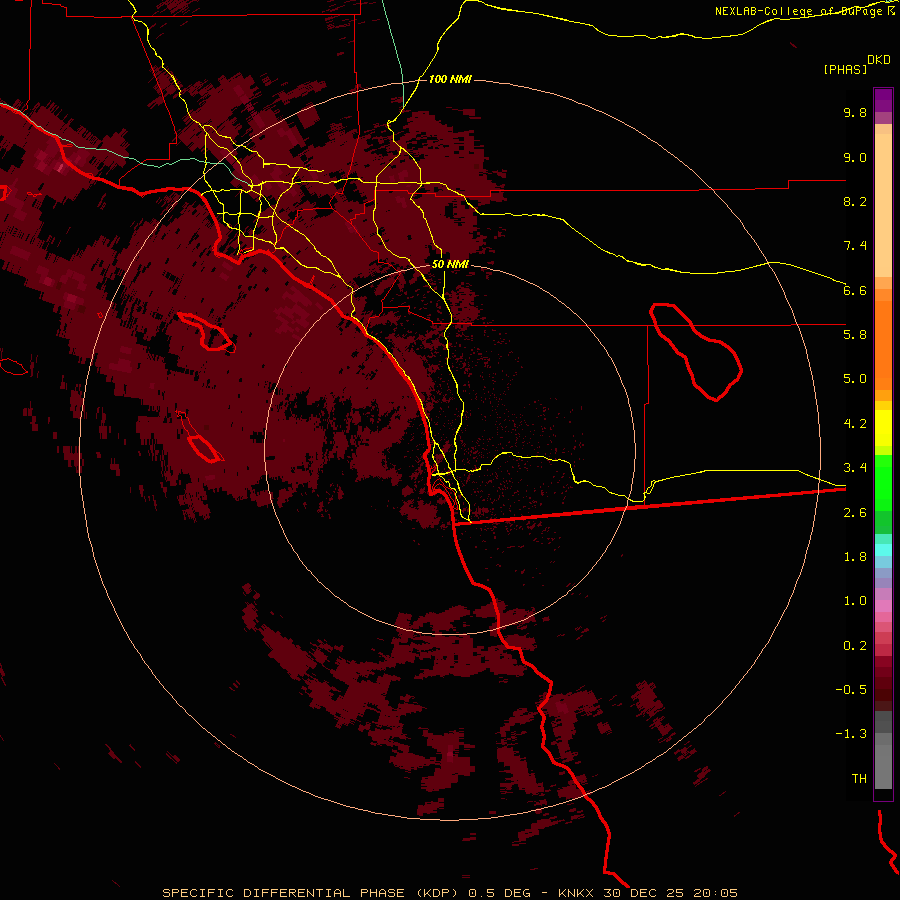This screenshot has width=900, height=900.
Task: Click the 4.2 legend label
Action: pyautogui.click(x=855, y=424)
